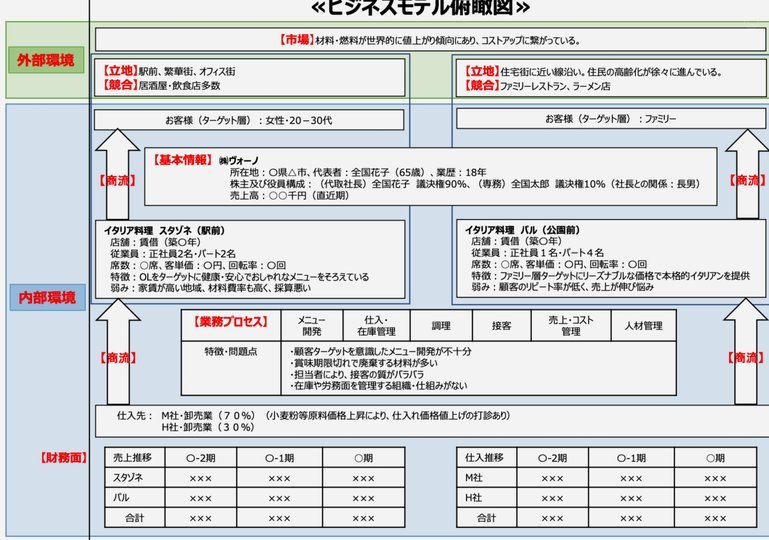Screen dimensions: 769x540
Task: Select the '【市場】' line about rising material costs
Action: (430, 40)
